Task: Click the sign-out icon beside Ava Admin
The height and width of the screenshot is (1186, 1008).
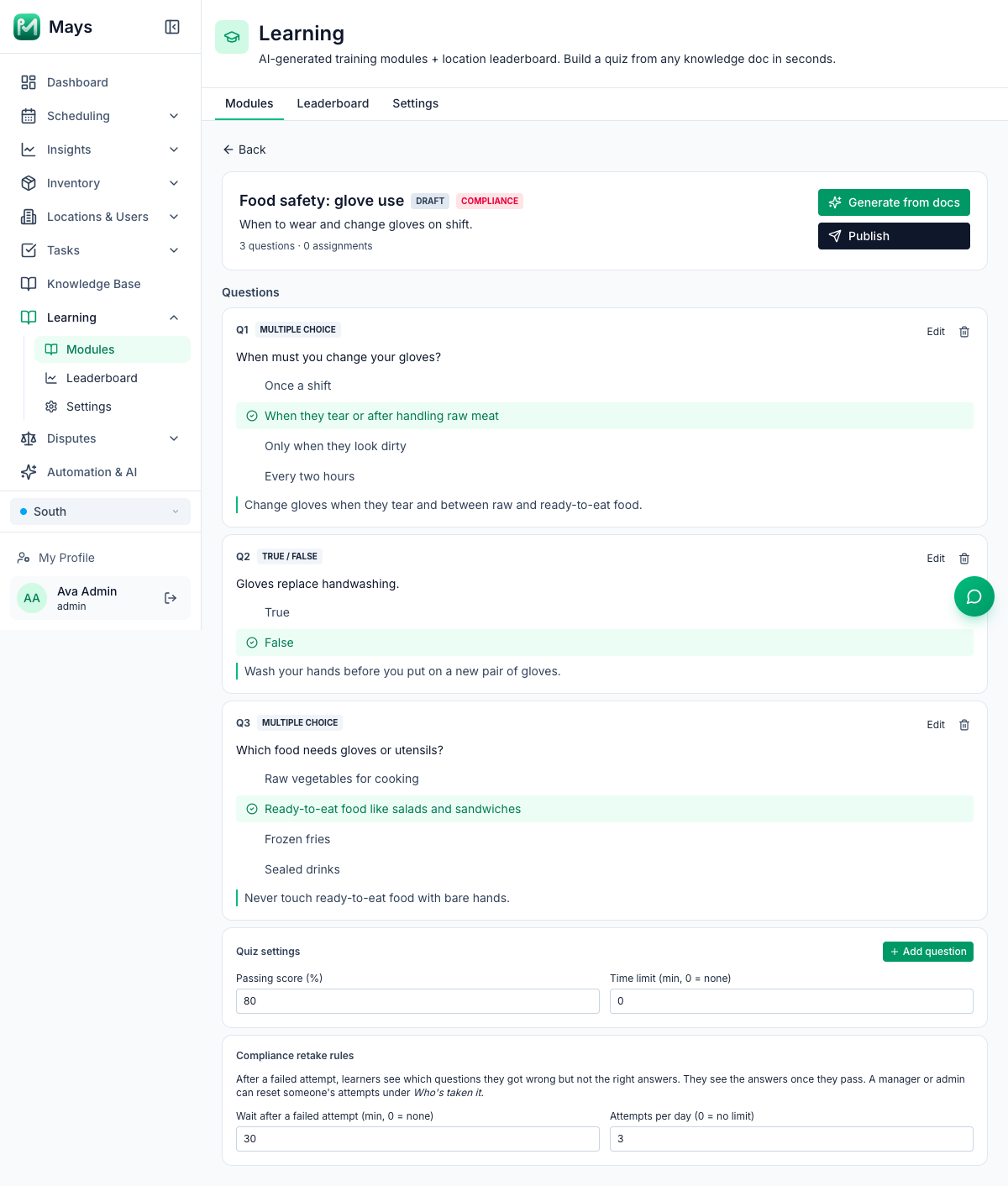Action: [171, 598]
